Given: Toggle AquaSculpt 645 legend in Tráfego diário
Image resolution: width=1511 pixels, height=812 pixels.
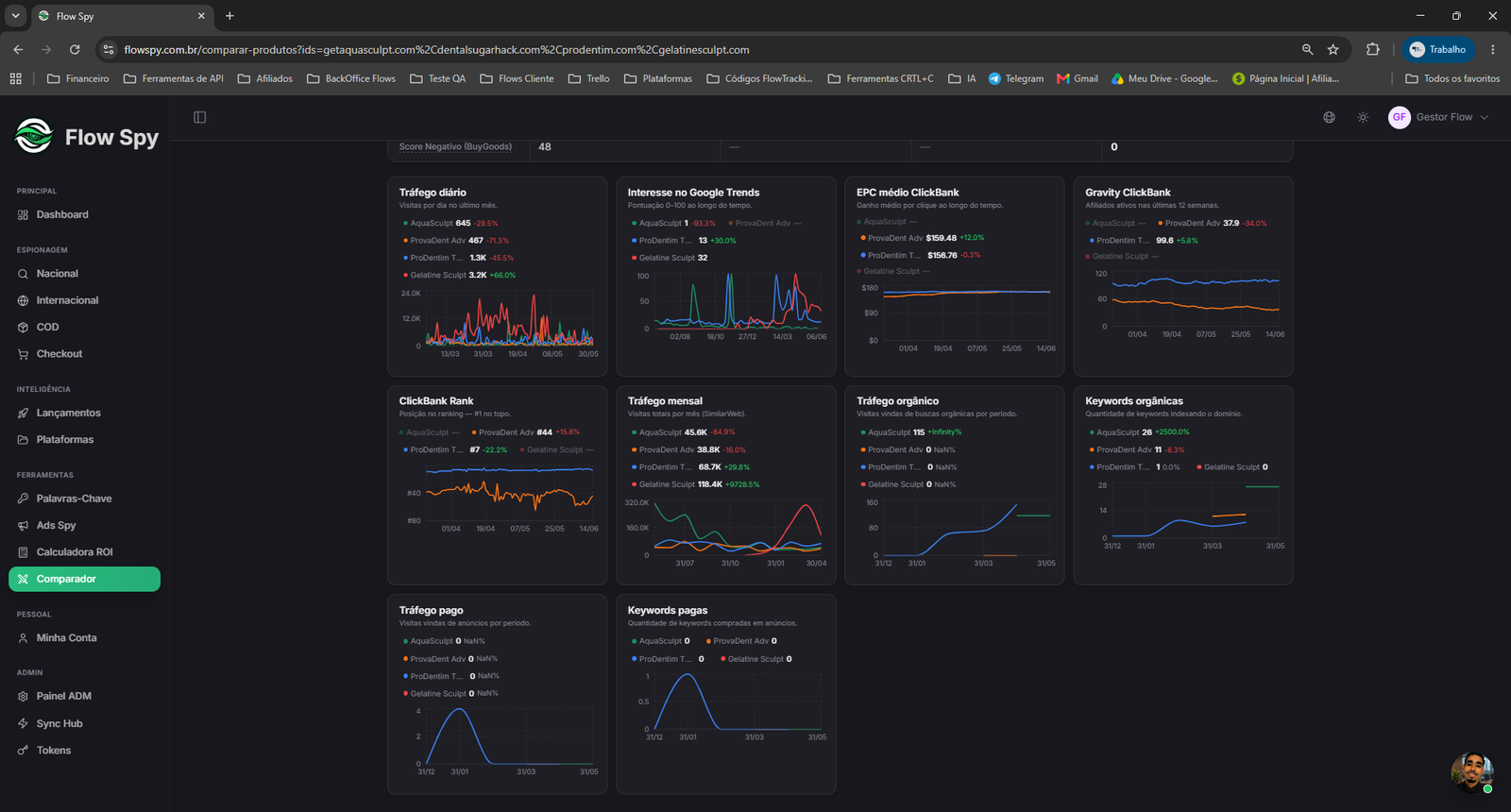Looking at the screenshot, I should point(450,224).
